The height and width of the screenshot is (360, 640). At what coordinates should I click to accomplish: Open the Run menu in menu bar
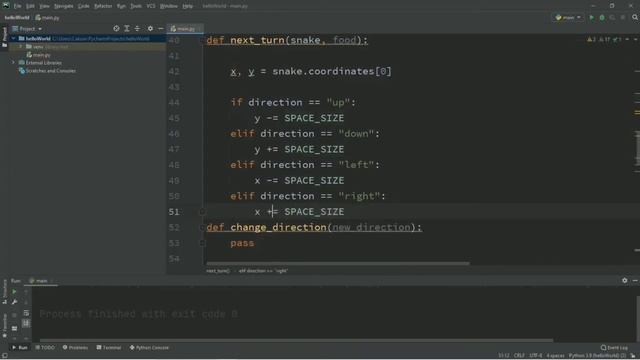point(121,6)
